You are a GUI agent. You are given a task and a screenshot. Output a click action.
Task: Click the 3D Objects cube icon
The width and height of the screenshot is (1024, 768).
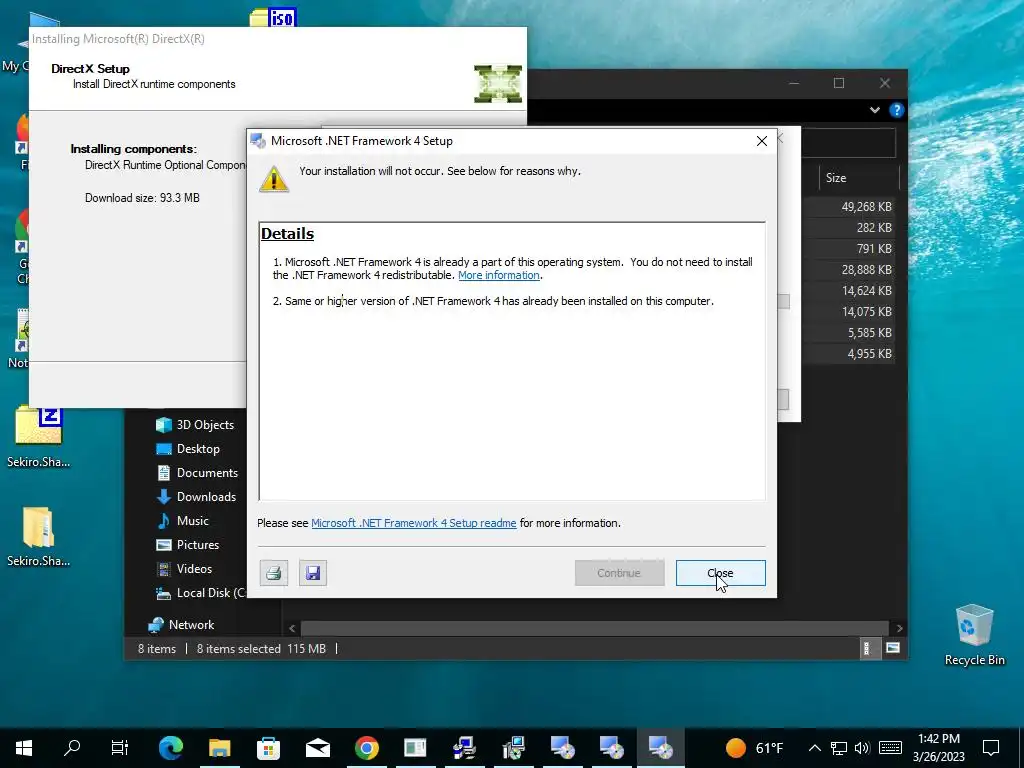[x=163, y=424]
